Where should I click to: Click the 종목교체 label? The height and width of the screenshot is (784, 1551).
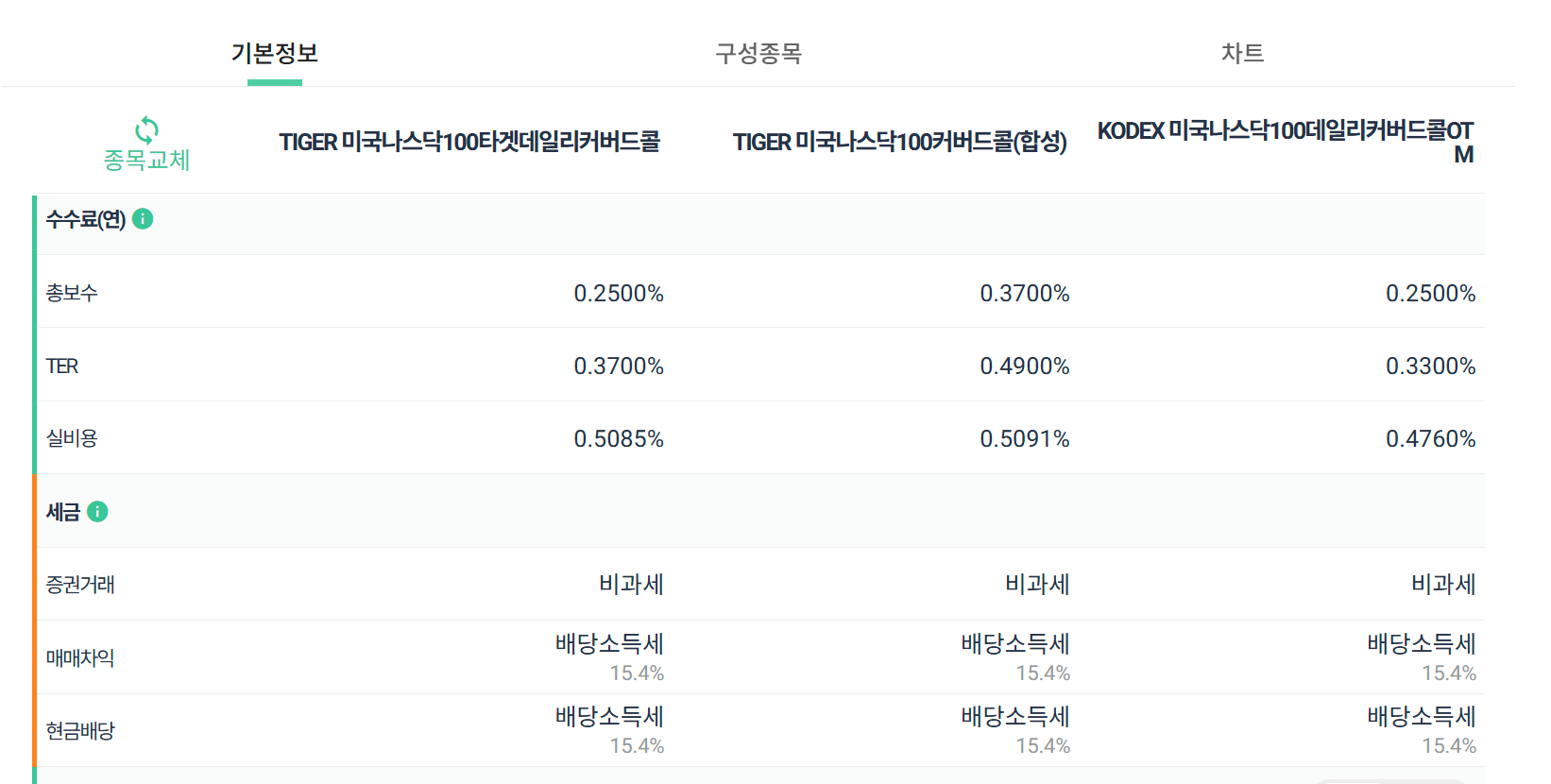[x=146, y=160]
